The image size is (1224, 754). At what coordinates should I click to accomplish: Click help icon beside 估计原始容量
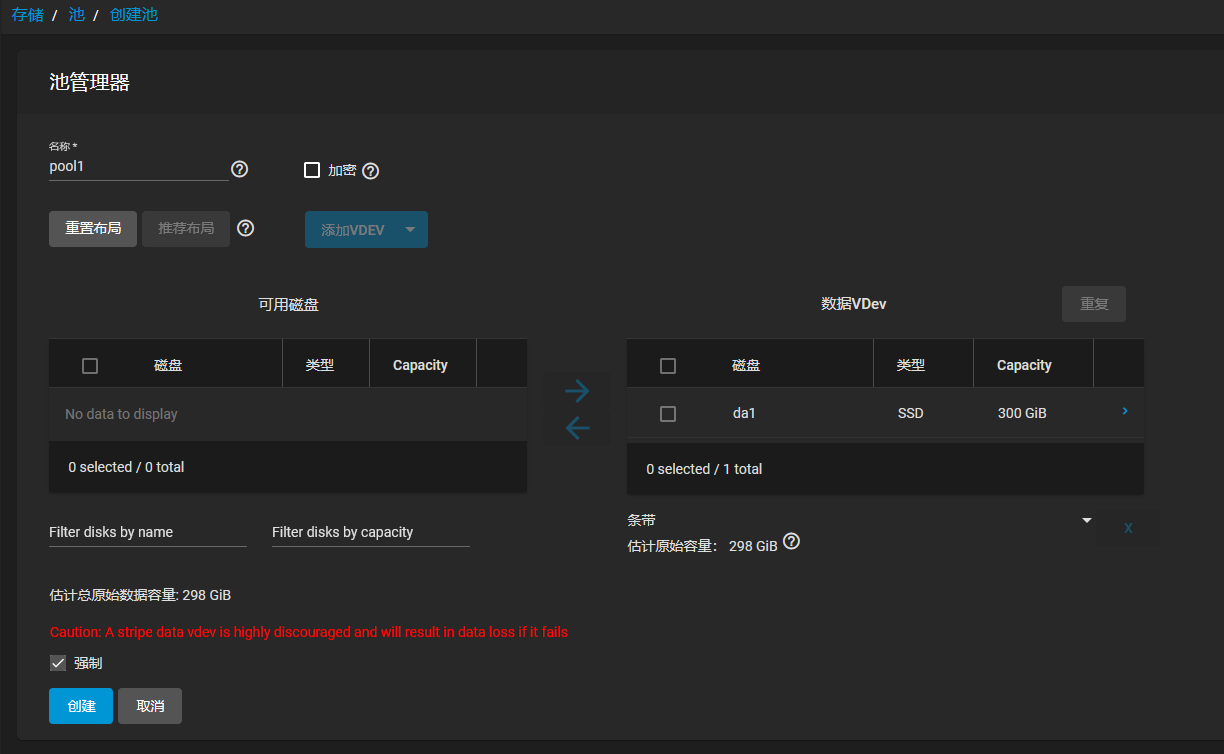click(x=791, y=542)
